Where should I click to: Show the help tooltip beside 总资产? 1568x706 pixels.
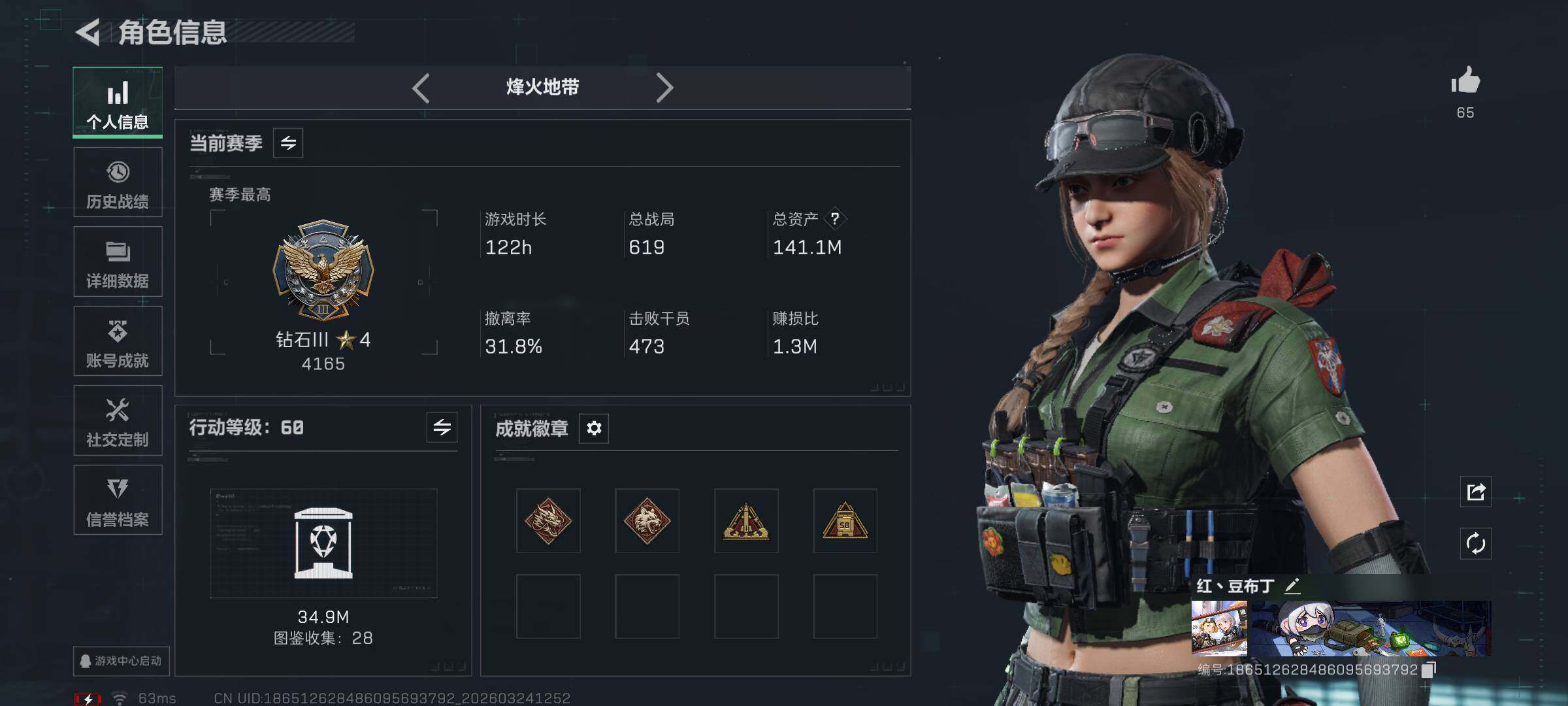click(834, 218)
